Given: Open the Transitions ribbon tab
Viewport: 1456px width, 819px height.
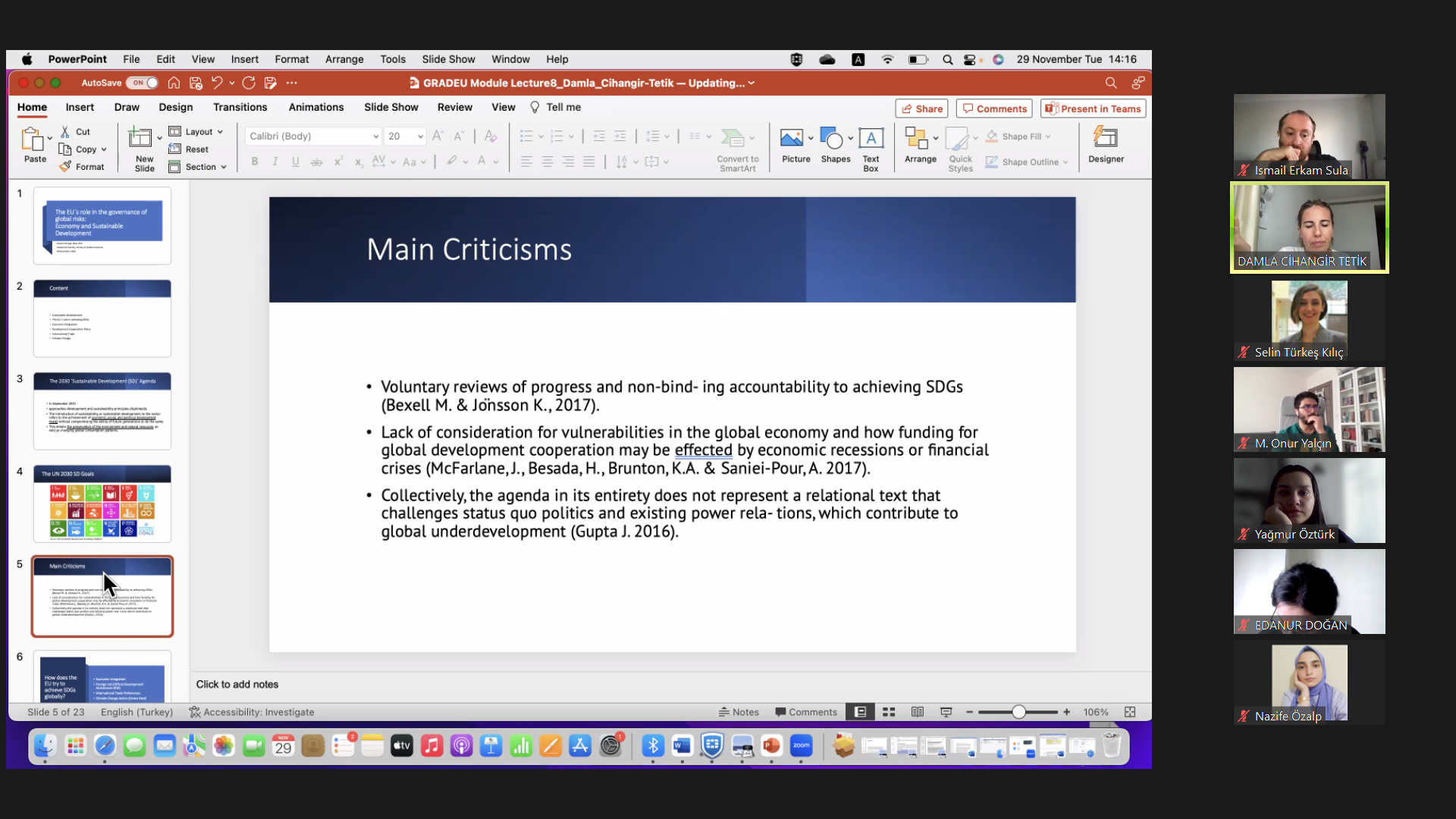Looking at the screenshot, I should coord(240,107).
